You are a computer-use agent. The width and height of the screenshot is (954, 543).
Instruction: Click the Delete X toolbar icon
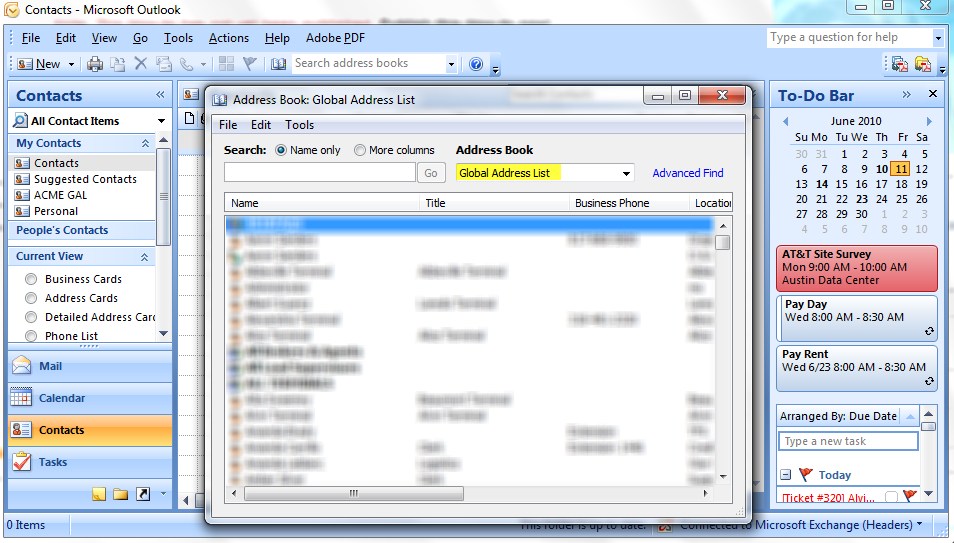pos(141,63)
